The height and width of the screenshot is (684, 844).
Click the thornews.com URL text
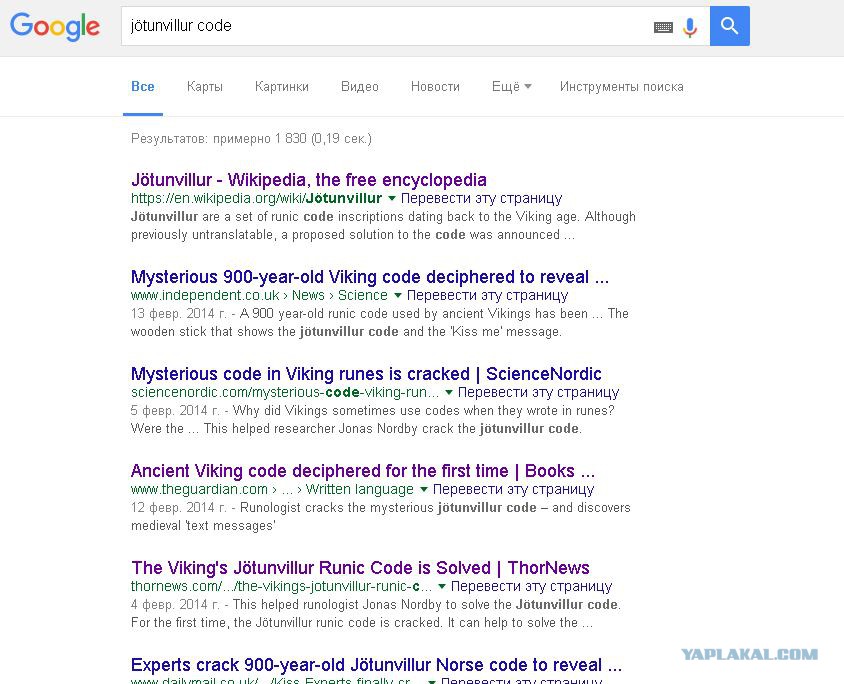281,586
